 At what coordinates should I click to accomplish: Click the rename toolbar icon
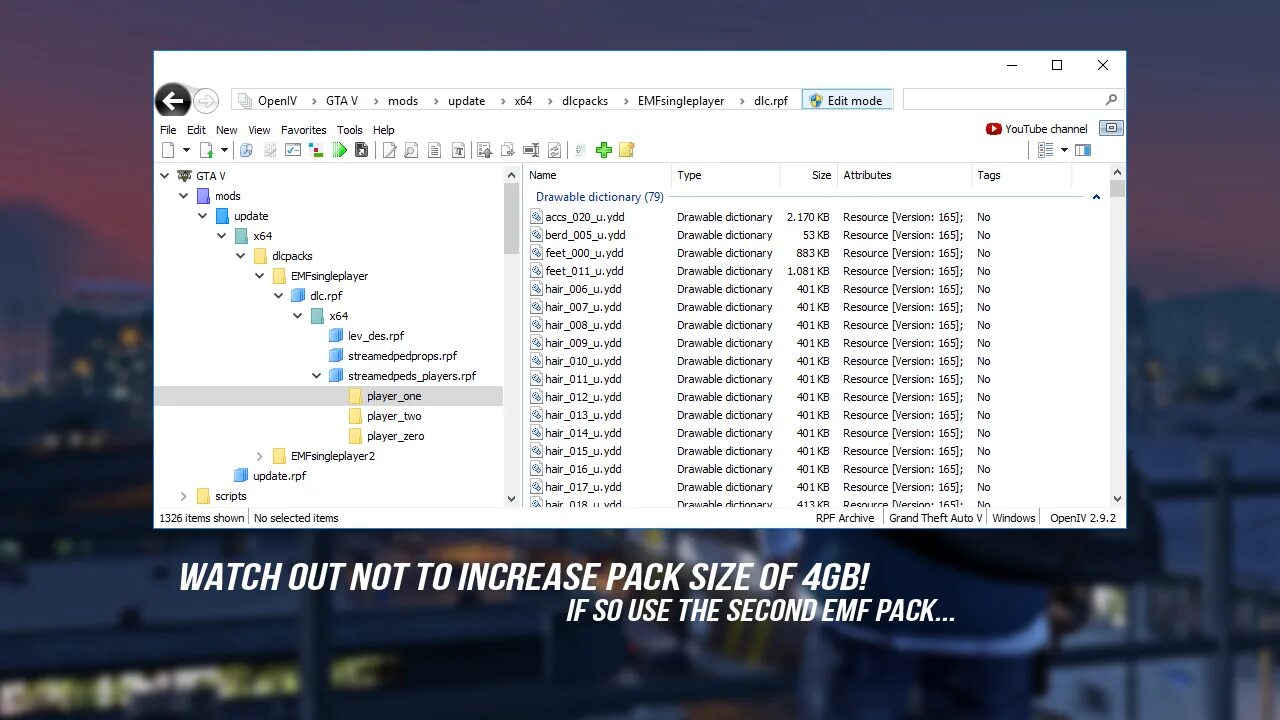pos(531,150)
